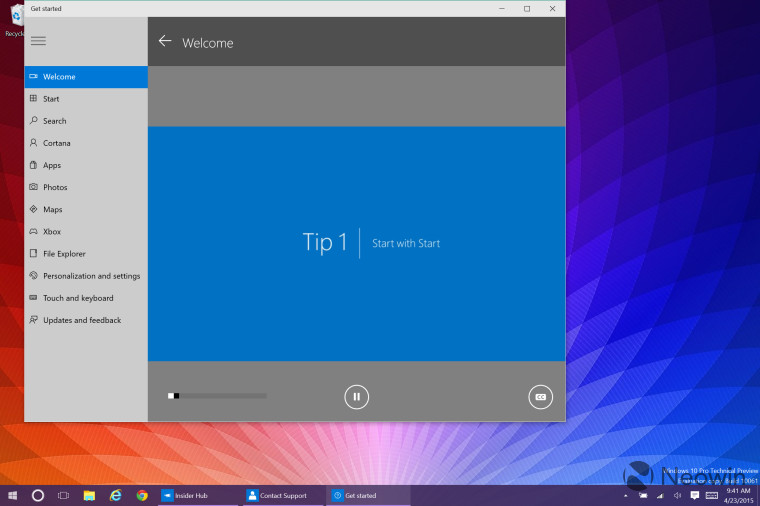Click Get started taskbar button
The image size is (760, 506).
tap(368, 495)
